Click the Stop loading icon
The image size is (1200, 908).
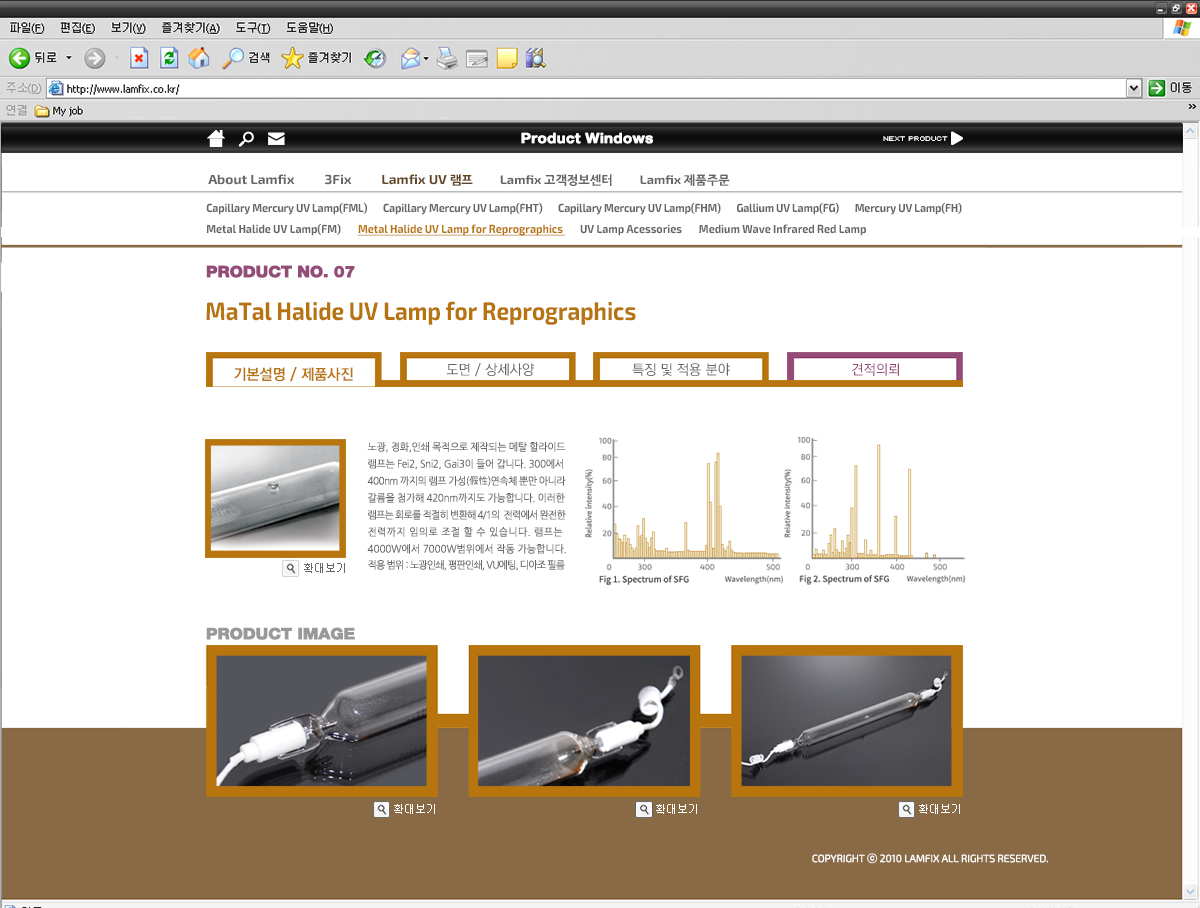tap(139, 58)
